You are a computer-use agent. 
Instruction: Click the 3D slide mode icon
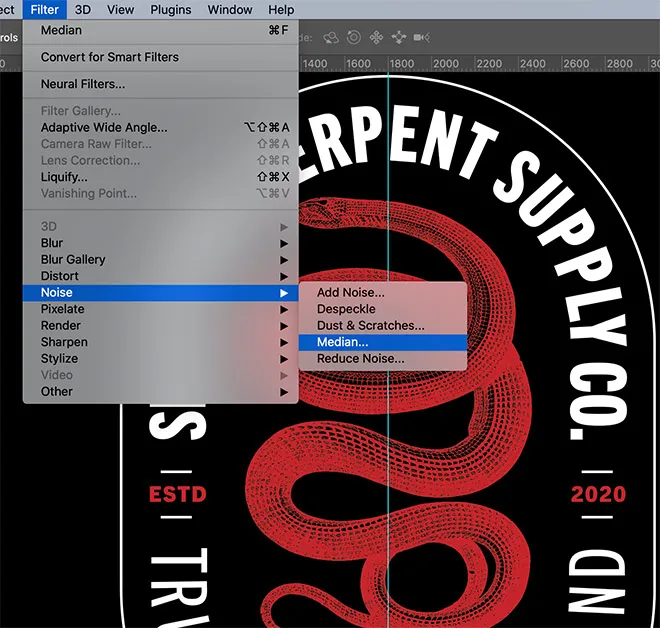[x=400, y=38]
